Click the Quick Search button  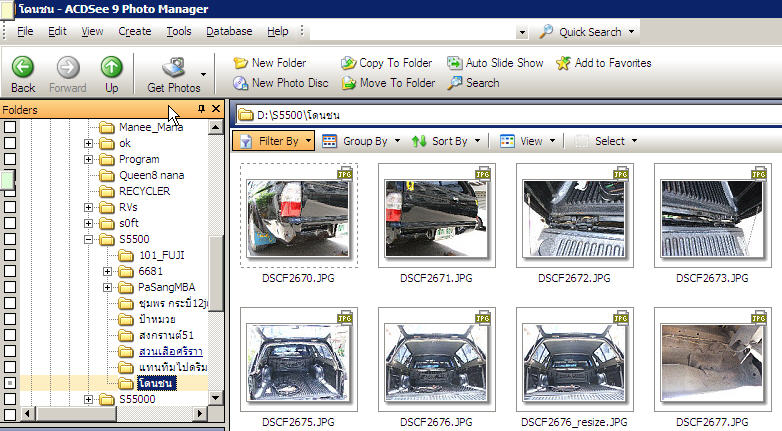click(x=580, y=31)
